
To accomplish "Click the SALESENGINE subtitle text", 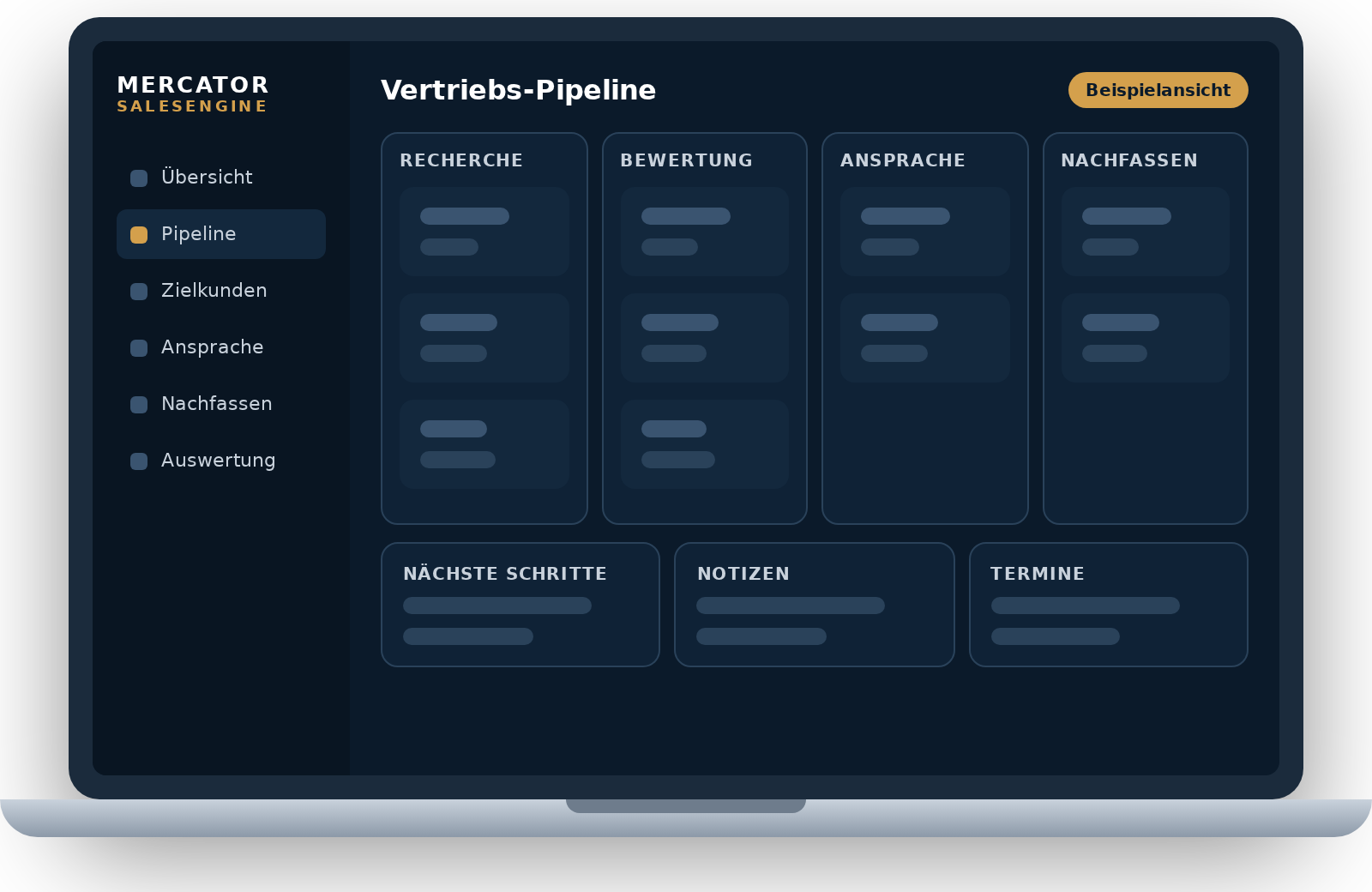I will pyautogui.click(x=192, y=106).
